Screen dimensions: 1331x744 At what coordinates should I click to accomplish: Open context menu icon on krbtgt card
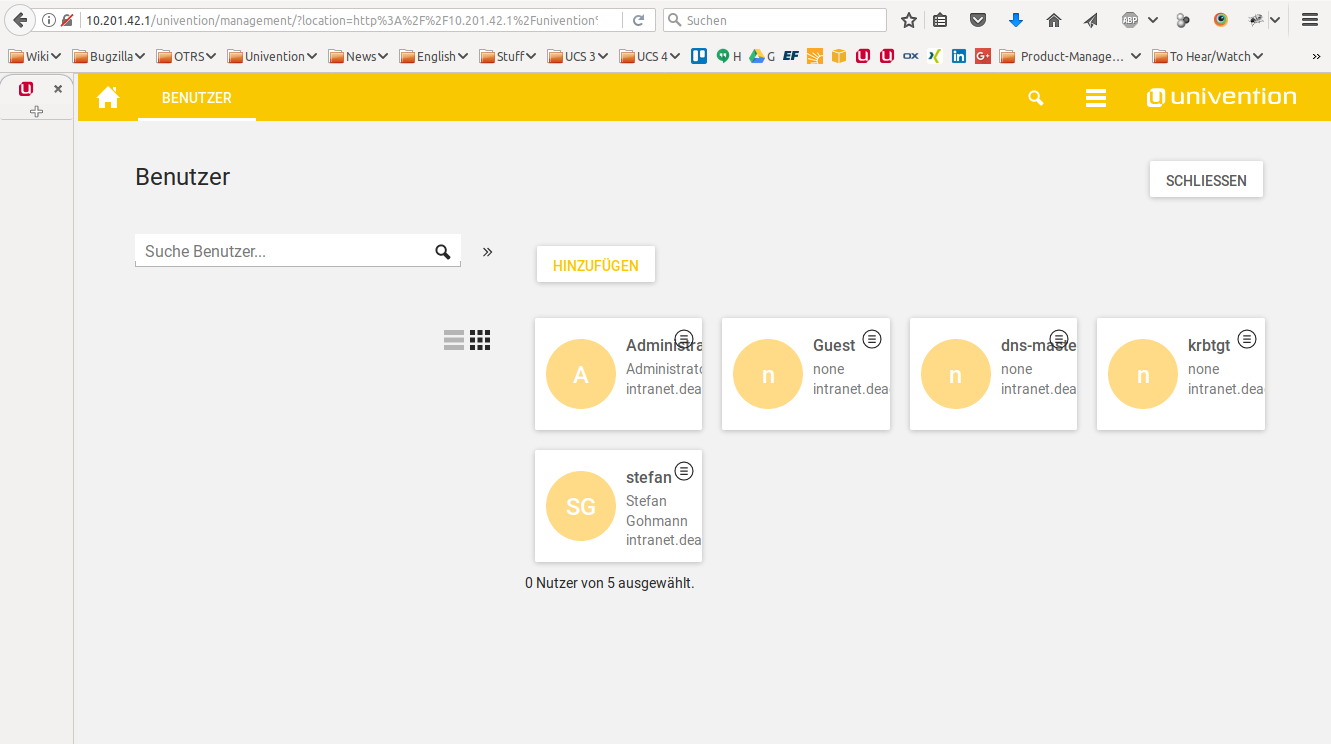[1247, 339]
